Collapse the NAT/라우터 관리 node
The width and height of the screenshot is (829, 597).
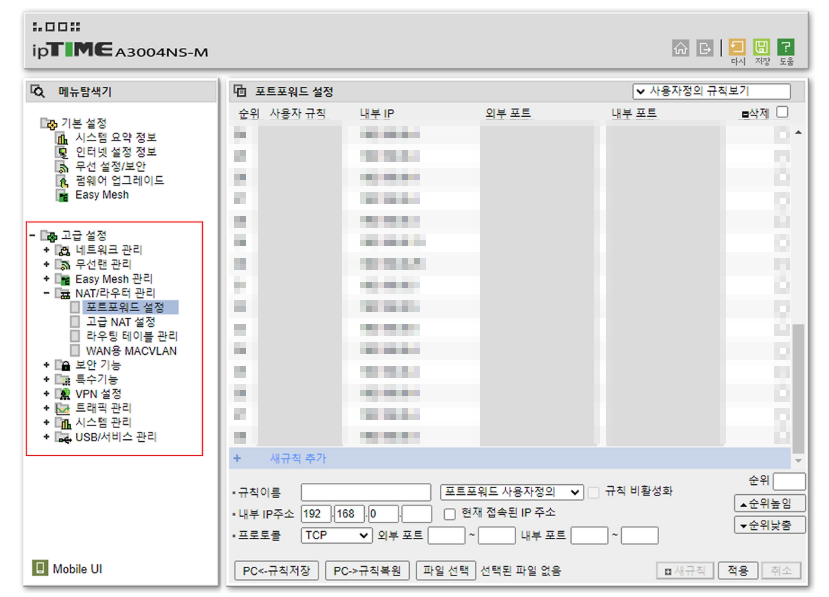point(47,293)
